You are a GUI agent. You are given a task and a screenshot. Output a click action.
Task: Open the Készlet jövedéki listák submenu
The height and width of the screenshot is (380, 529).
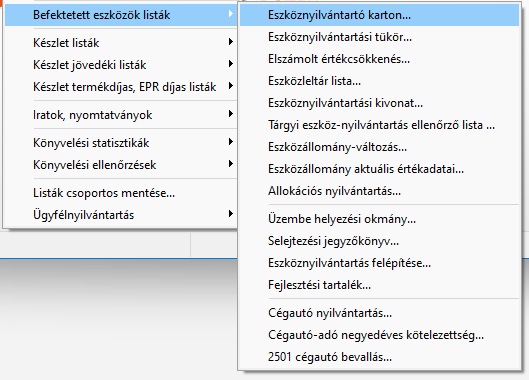[x=121, y=64]
